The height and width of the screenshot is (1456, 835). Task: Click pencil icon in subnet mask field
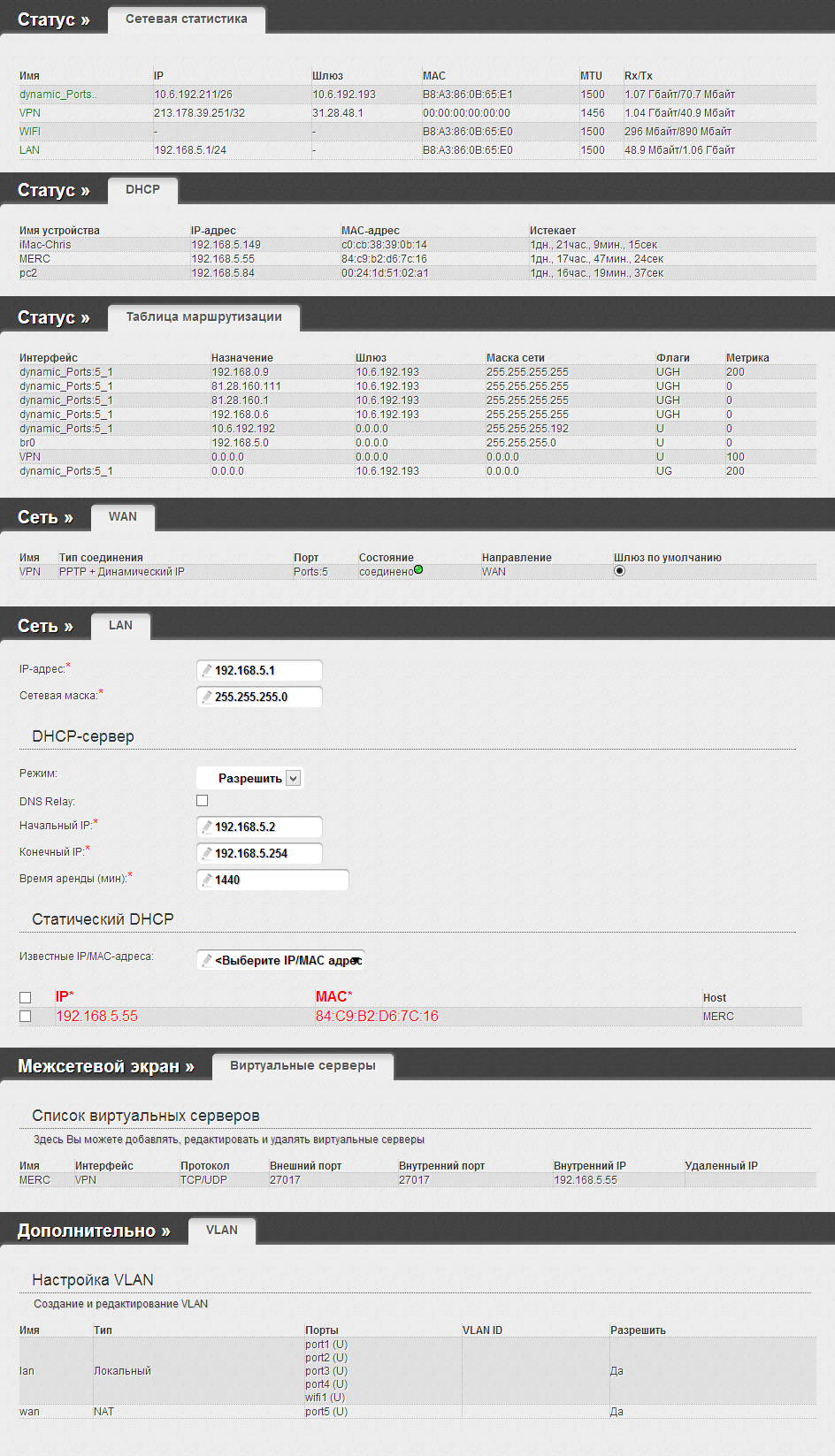tap(207, 697)
